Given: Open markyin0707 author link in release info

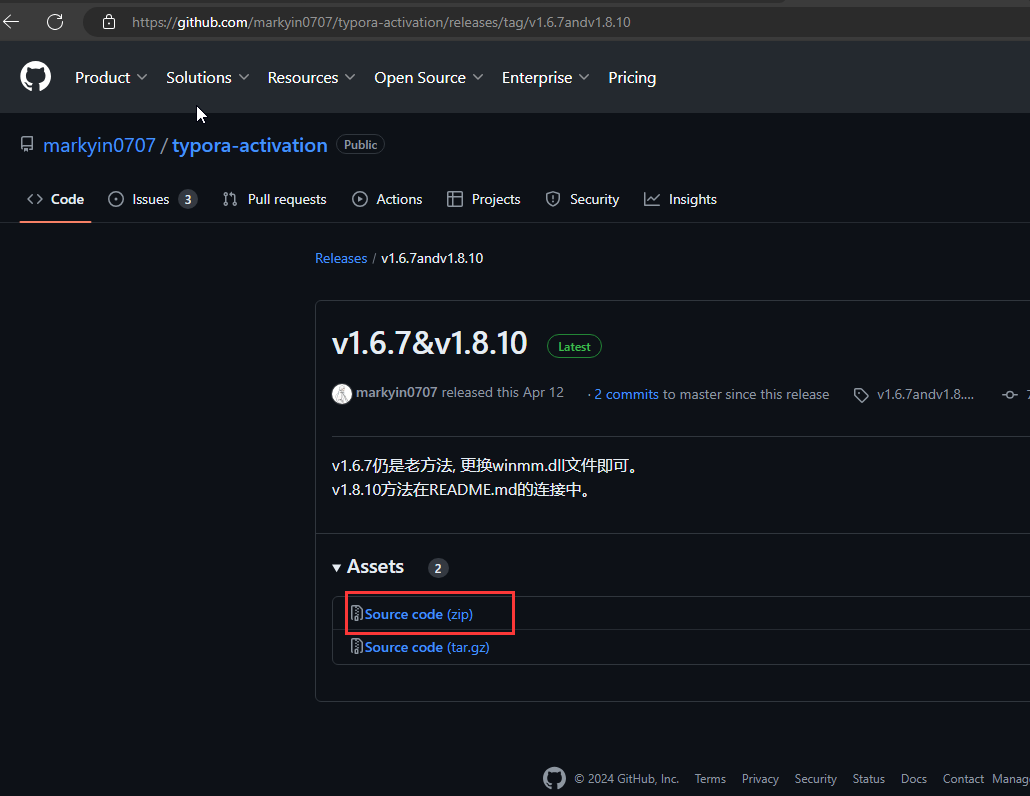Looking at the screenshot, I should pyautogui.click(x=397, y=393).
